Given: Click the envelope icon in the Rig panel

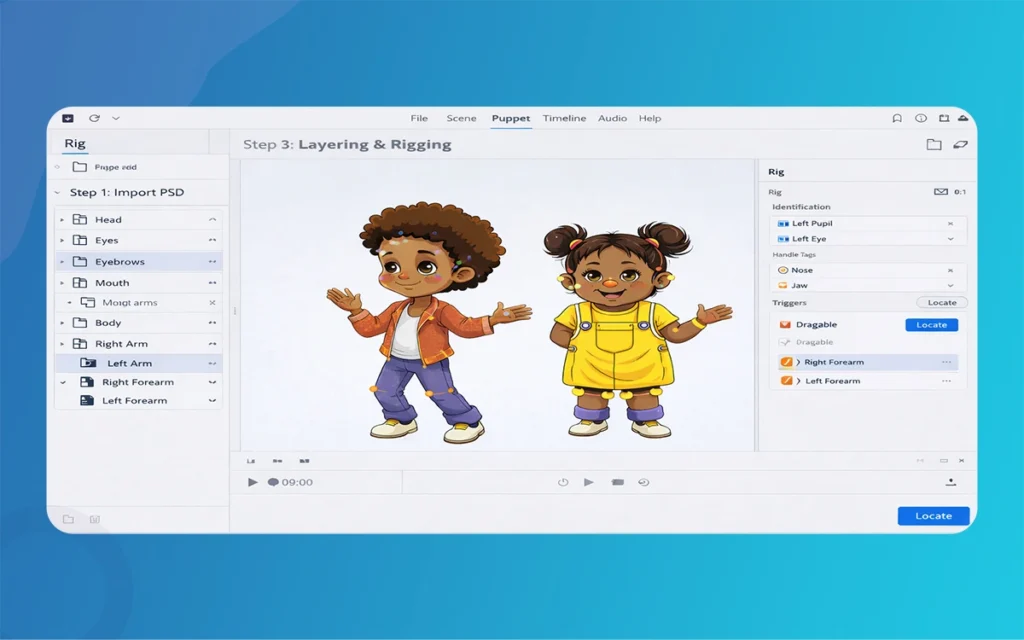Looking at the screenshot, I should point(940,191).
